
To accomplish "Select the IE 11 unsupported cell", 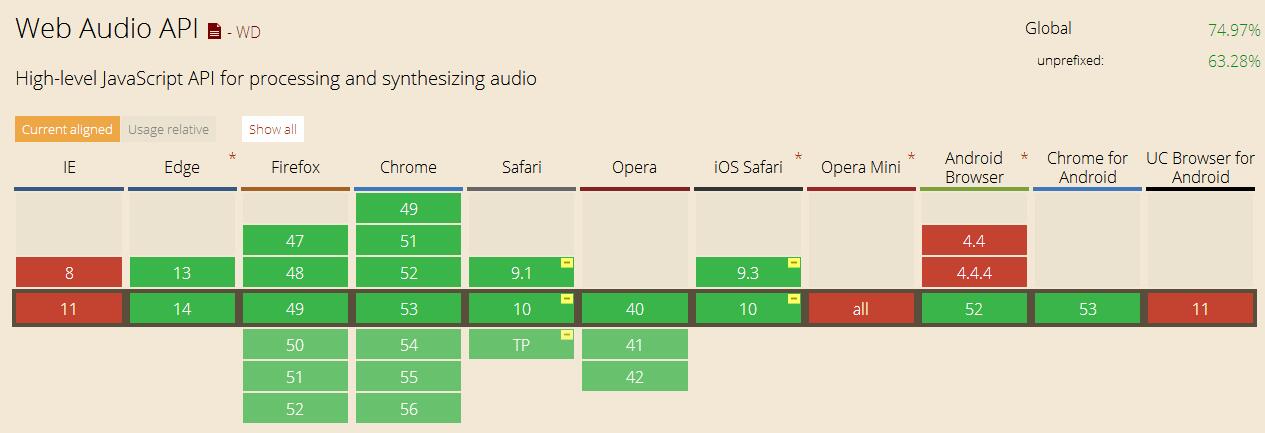I will coord(68,309).
